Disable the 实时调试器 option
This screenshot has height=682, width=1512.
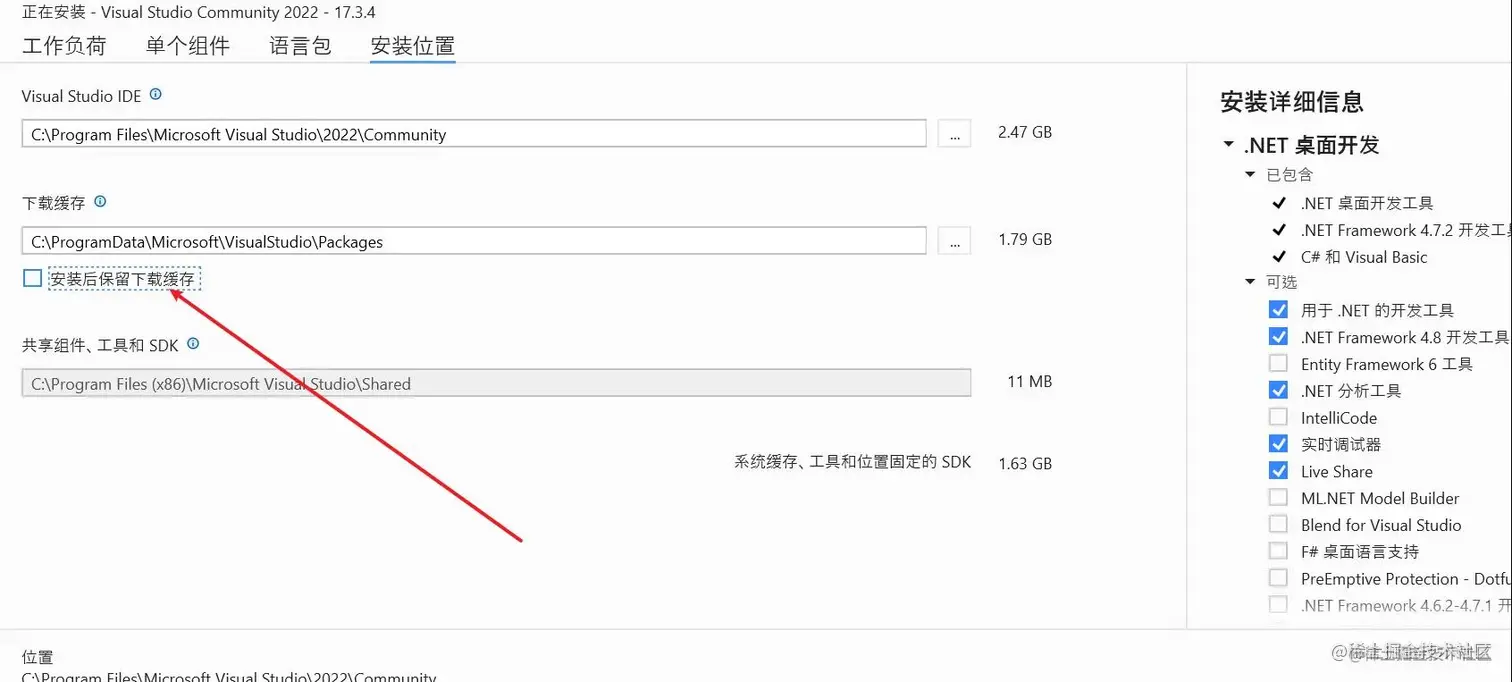[1279, 444]
